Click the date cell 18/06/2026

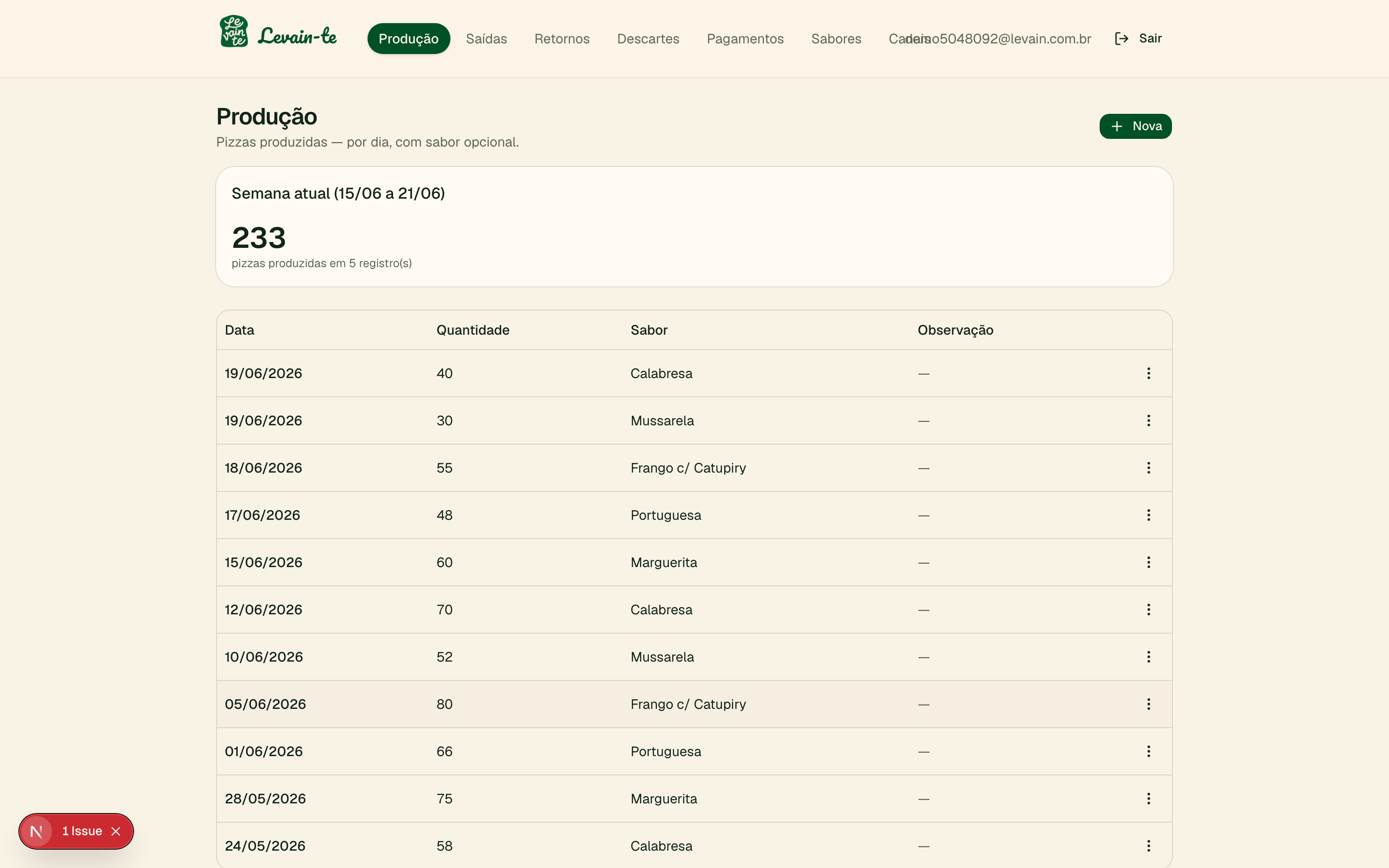263,468
